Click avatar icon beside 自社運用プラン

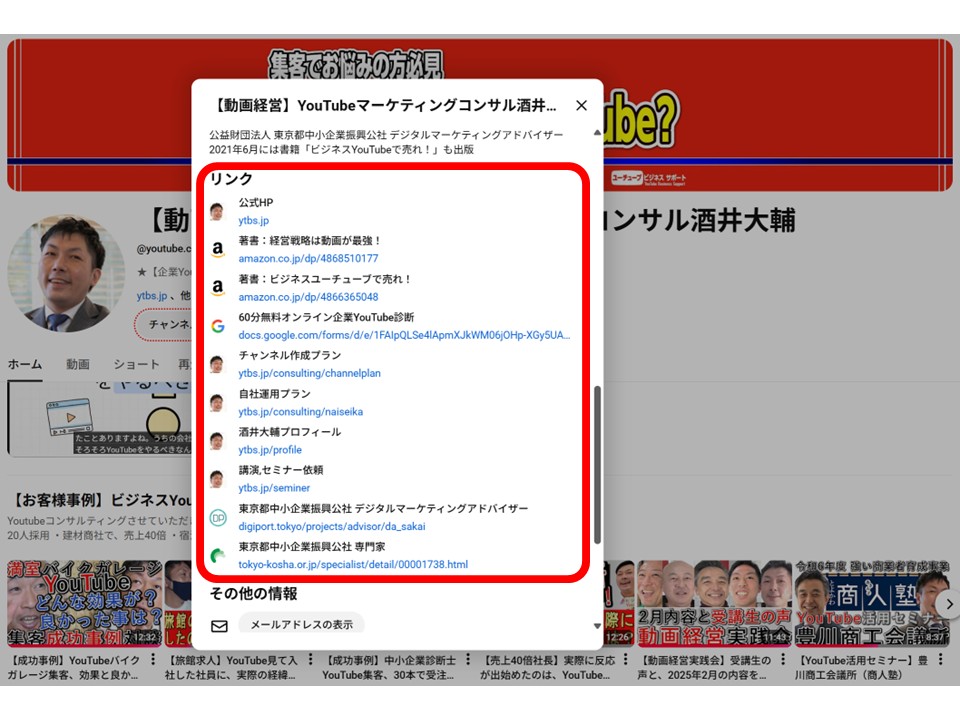217,403
